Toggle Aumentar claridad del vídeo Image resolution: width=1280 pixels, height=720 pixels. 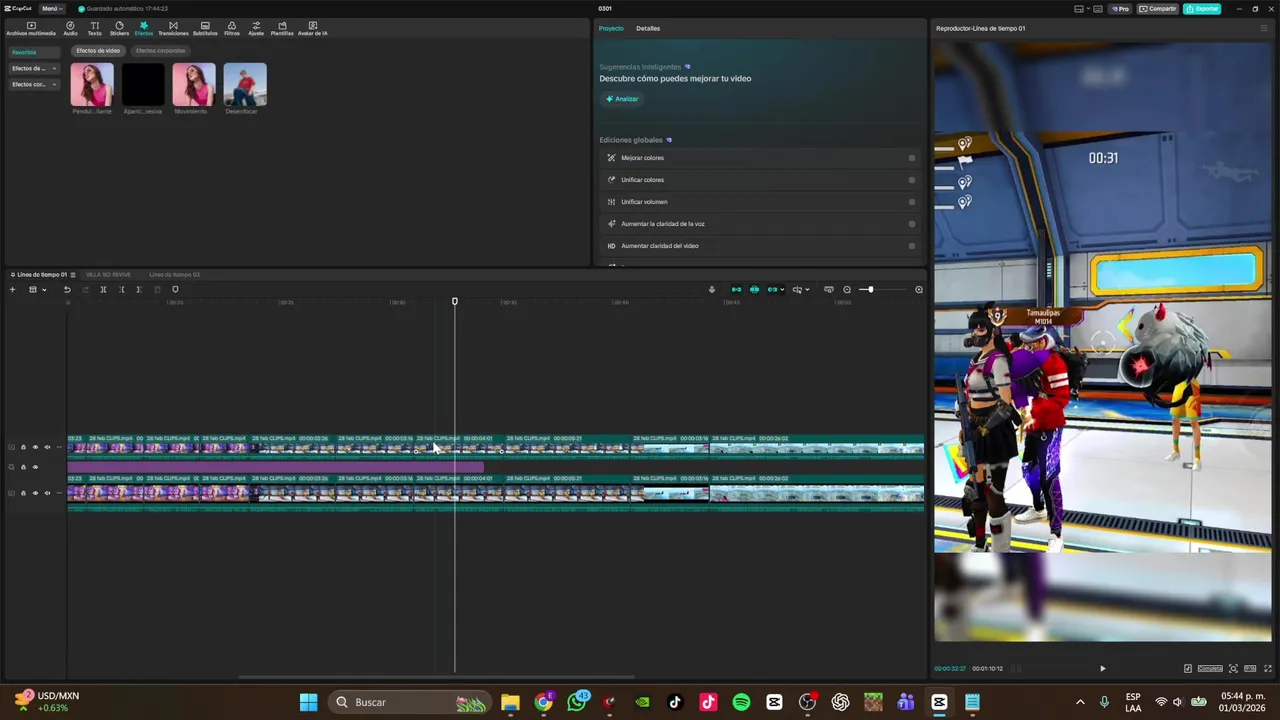coord(911,246)
